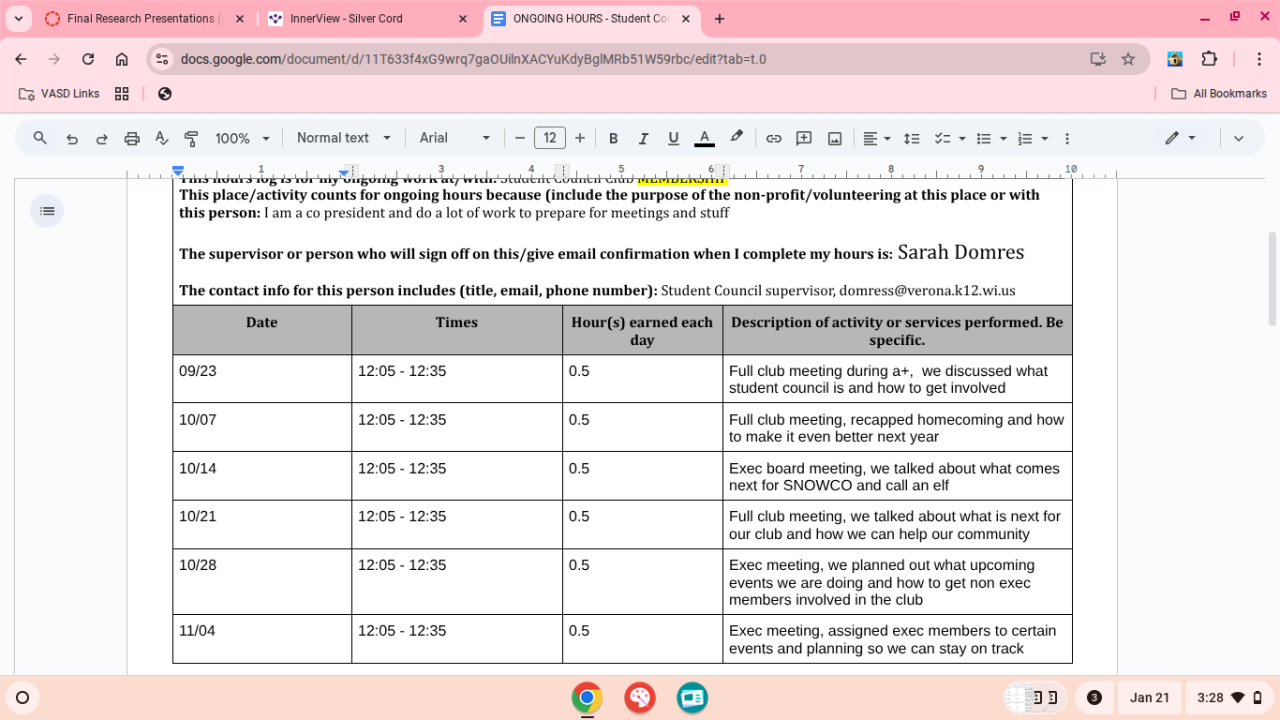Switch to Final Research Presentations tab
1280x720 pixels.
click(140, 19)
